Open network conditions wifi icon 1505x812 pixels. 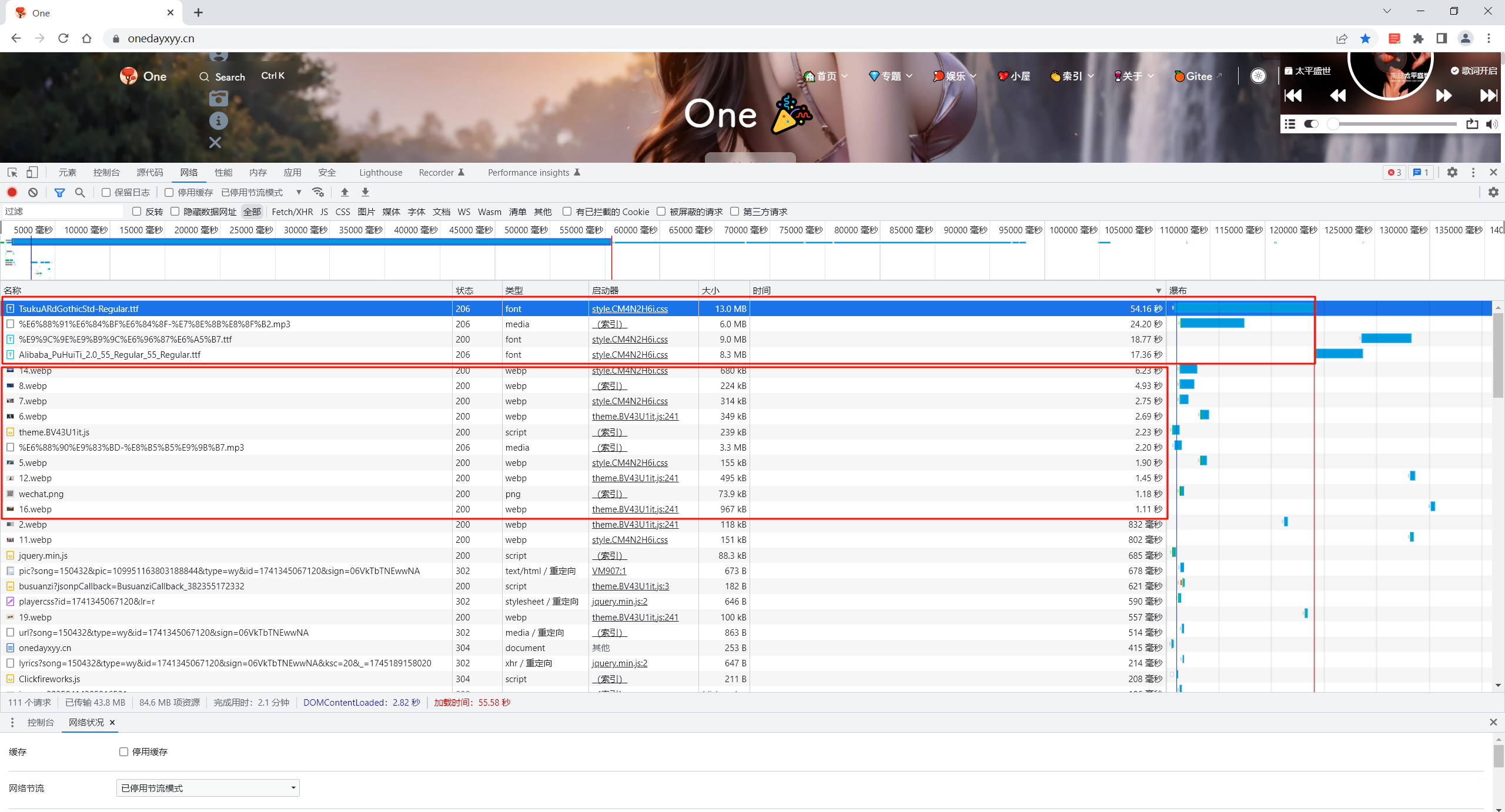coord(318,192)
